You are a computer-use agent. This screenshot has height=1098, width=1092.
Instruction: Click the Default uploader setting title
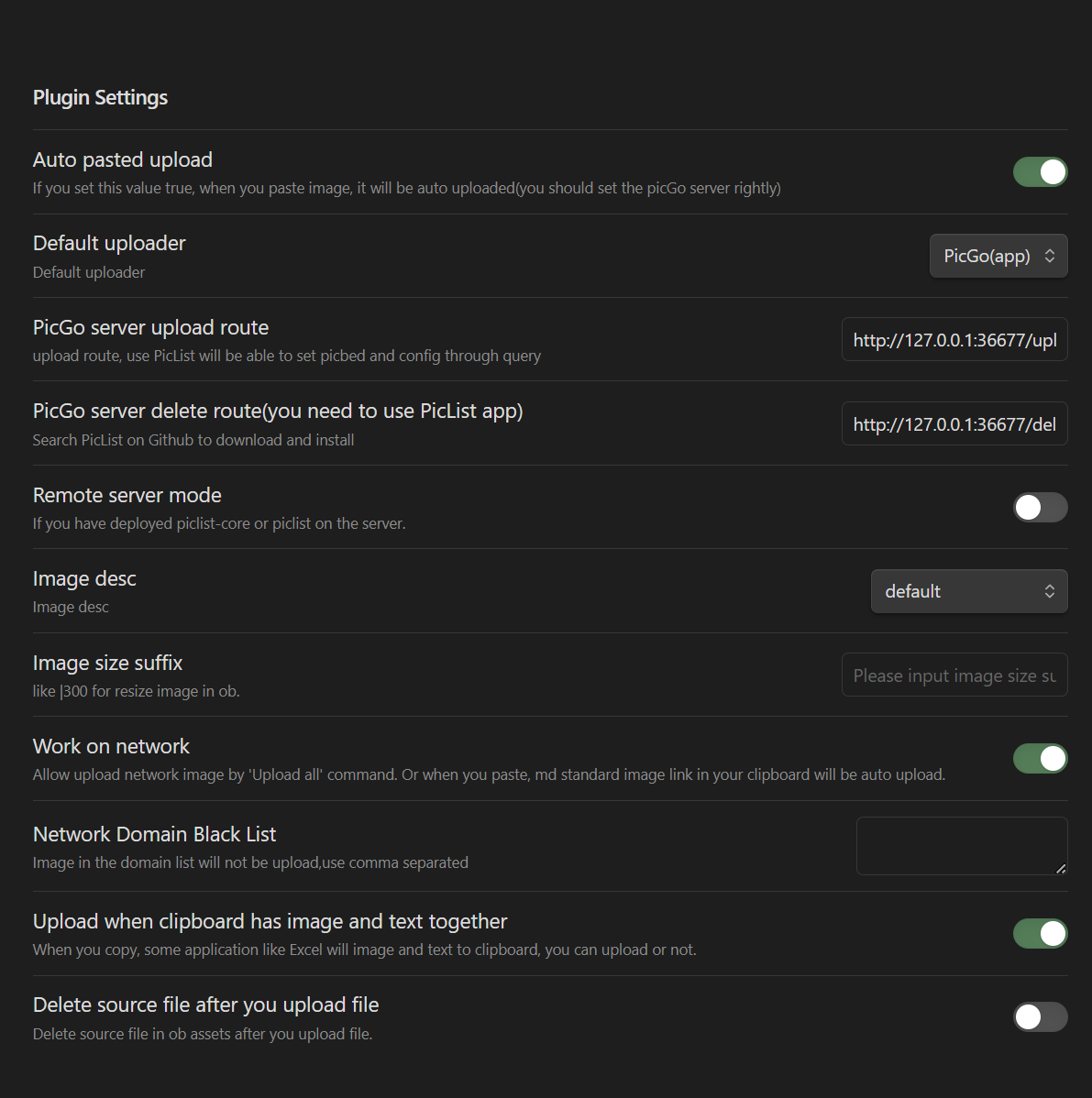(x=109, y=243)
